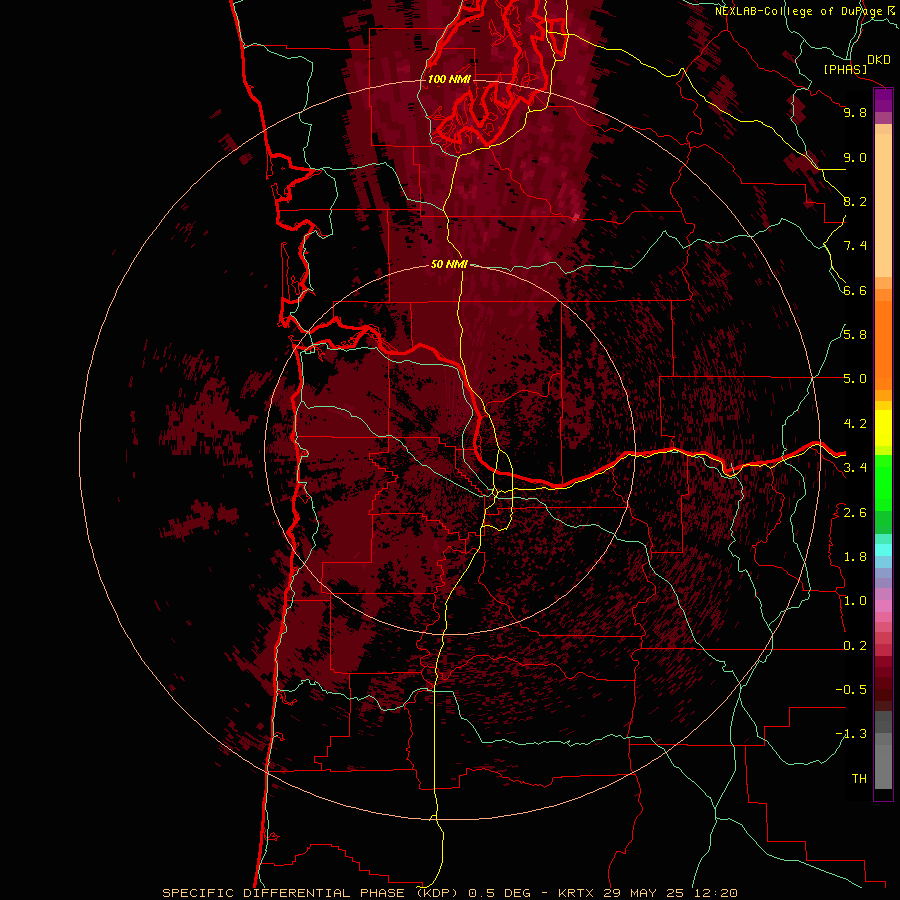Click the 50 NMI range ring label
This screenshot has width=900, height=900.
pos(449,264)
